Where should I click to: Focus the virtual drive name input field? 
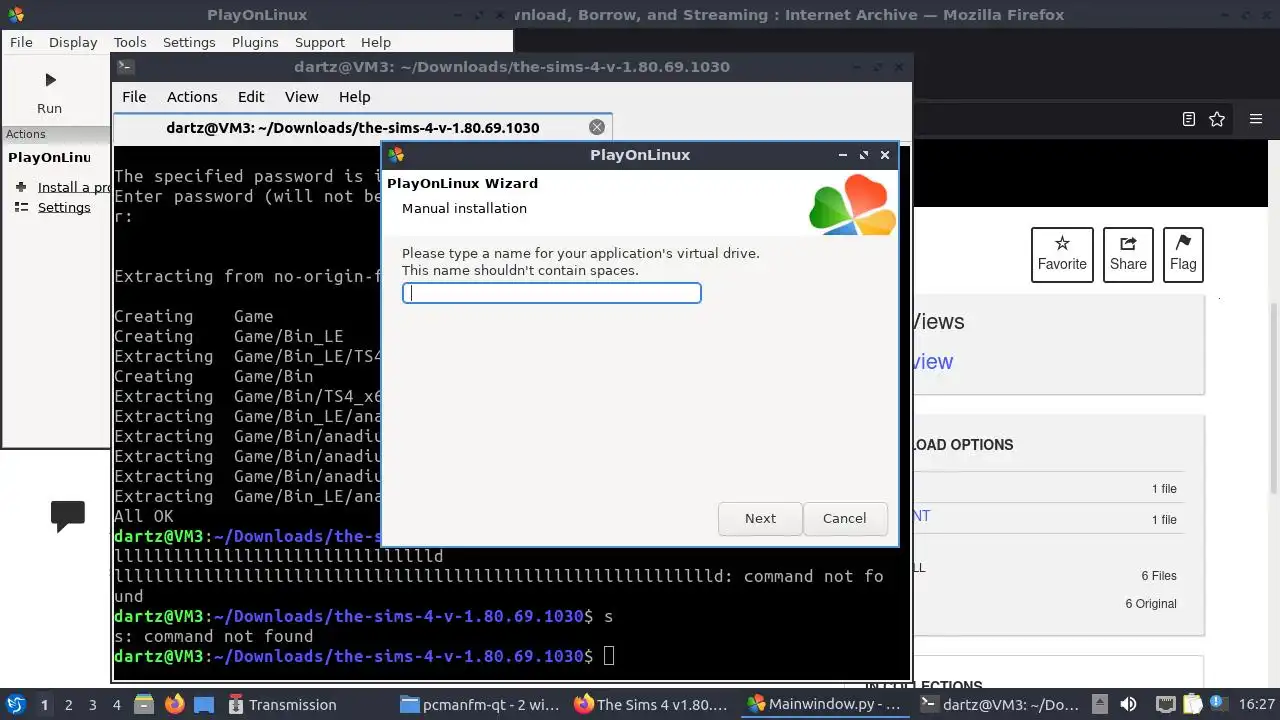tap(552, 293)
